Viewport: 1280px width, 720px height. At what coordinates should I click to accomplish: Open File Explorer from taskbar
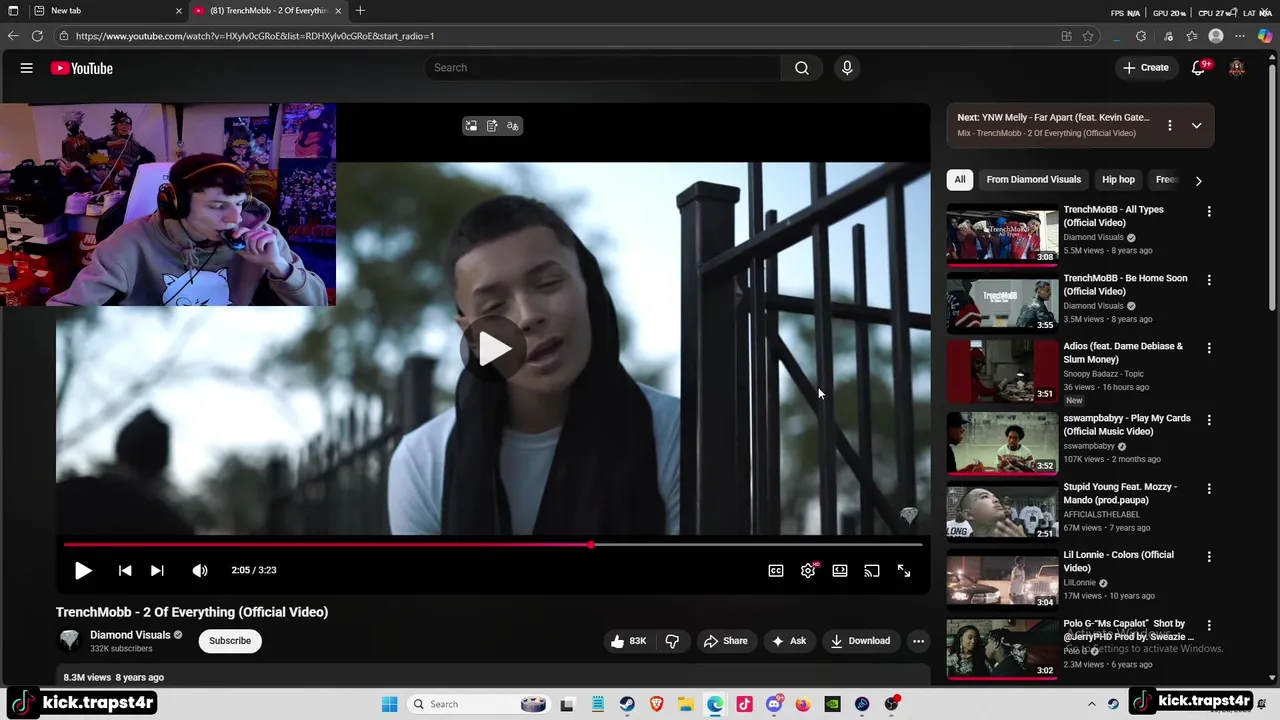point(685,704)
